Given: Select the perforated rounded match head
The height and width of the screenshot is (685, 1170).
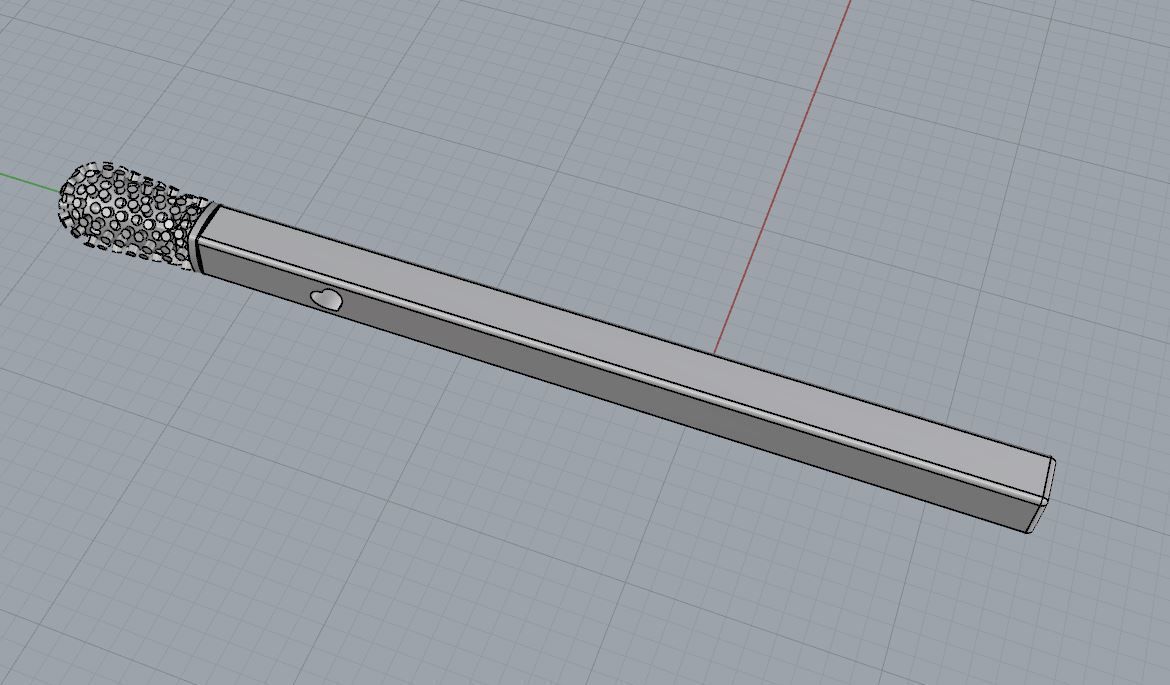Looking at the screenshot, I should (x=127, y=214).
